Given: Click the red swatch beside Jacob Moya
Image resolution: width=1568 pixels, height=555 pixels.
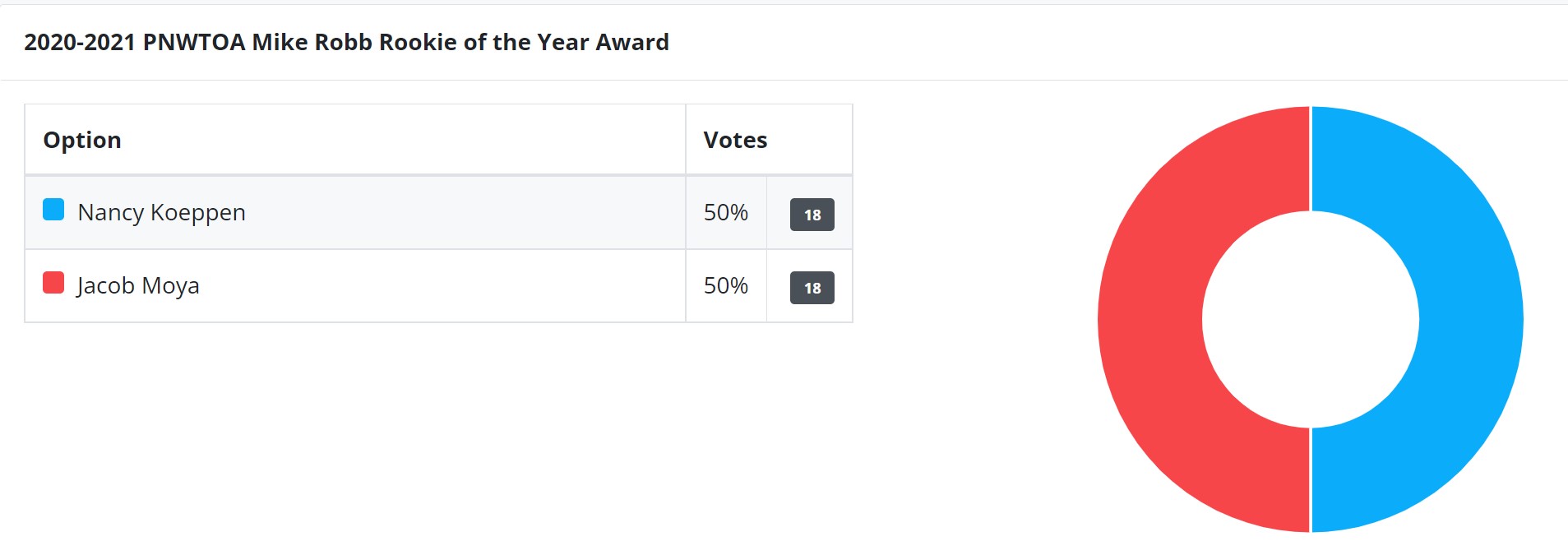Looking at the screenshot, I should 53,283.
